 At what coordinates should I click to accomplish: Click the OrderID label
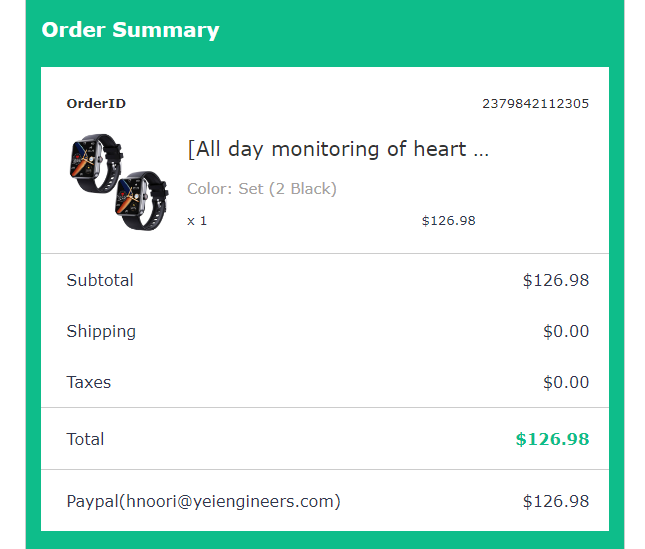(x=96, y=104)
